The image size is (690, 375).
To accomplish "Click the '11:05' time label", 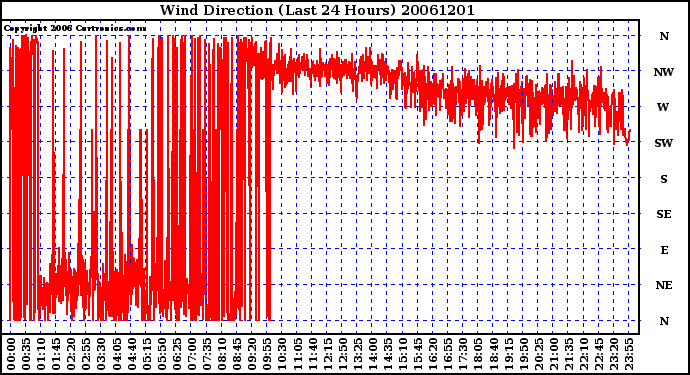I will coord(297,354).
